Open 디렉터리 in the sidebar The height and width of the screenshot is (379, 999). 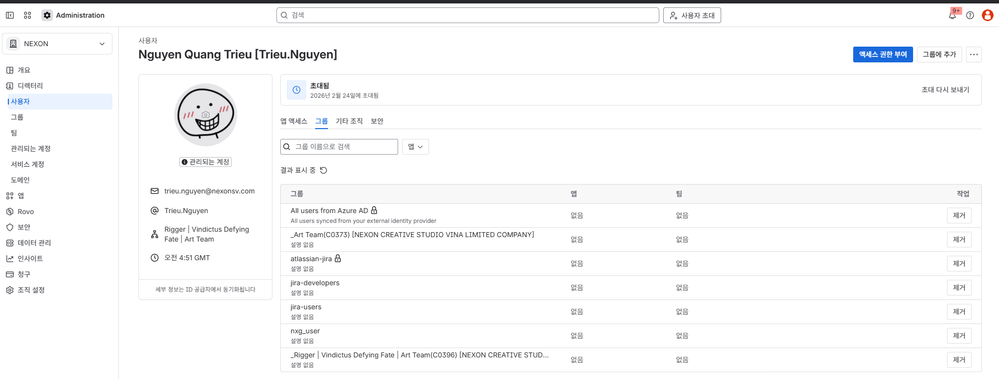coord(58,85)
